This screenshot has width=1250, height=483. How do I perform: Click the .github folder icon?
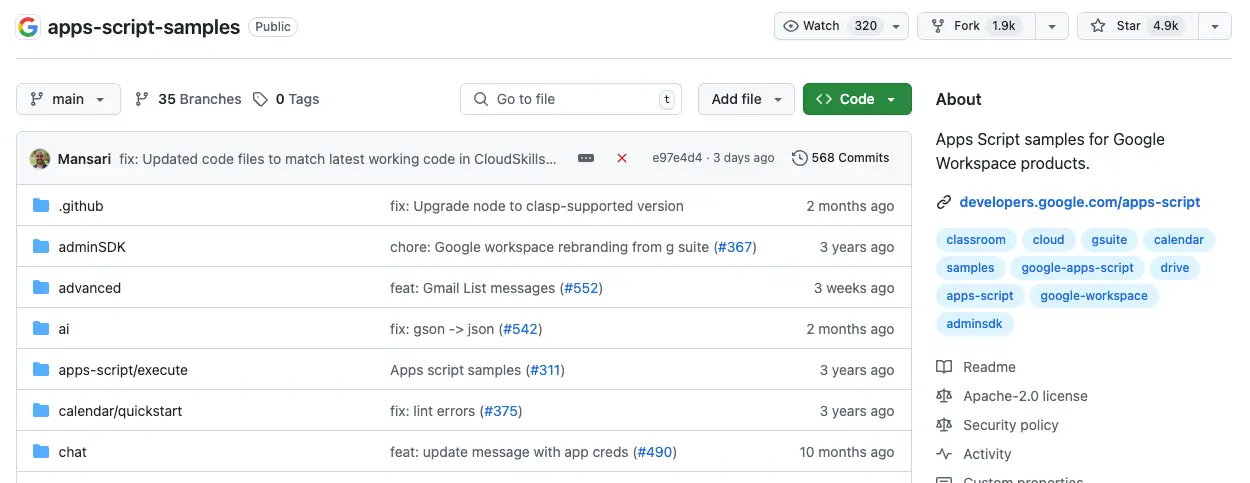tap(41, 206)
